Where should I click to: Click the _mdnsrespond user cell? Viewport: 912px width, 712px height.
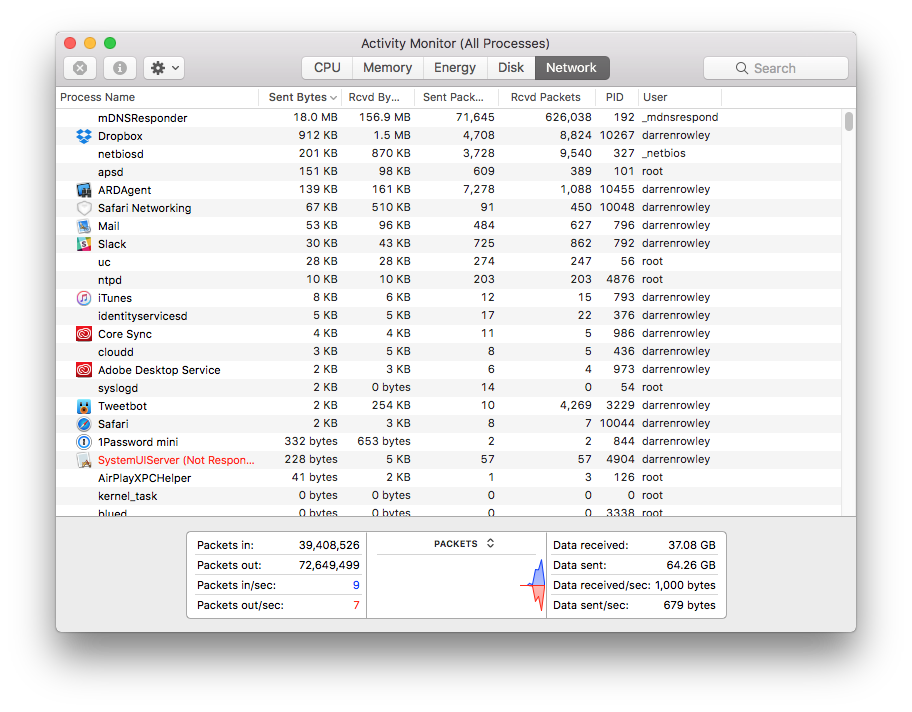coord(680,118)
